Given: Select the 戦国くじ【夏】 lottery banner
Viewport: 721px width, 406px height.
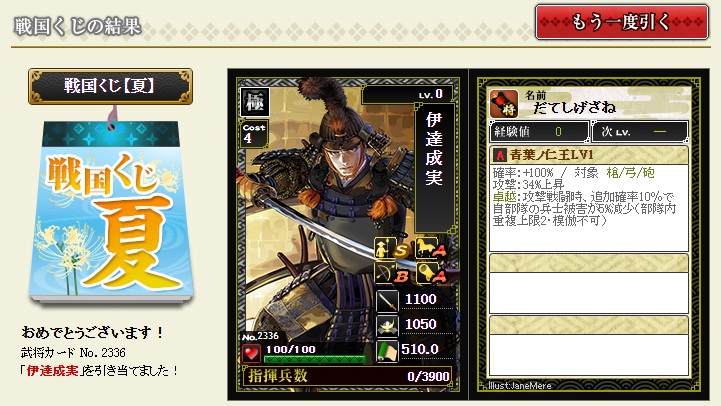Looking at the screenshot, I should [x=110, y=86].
